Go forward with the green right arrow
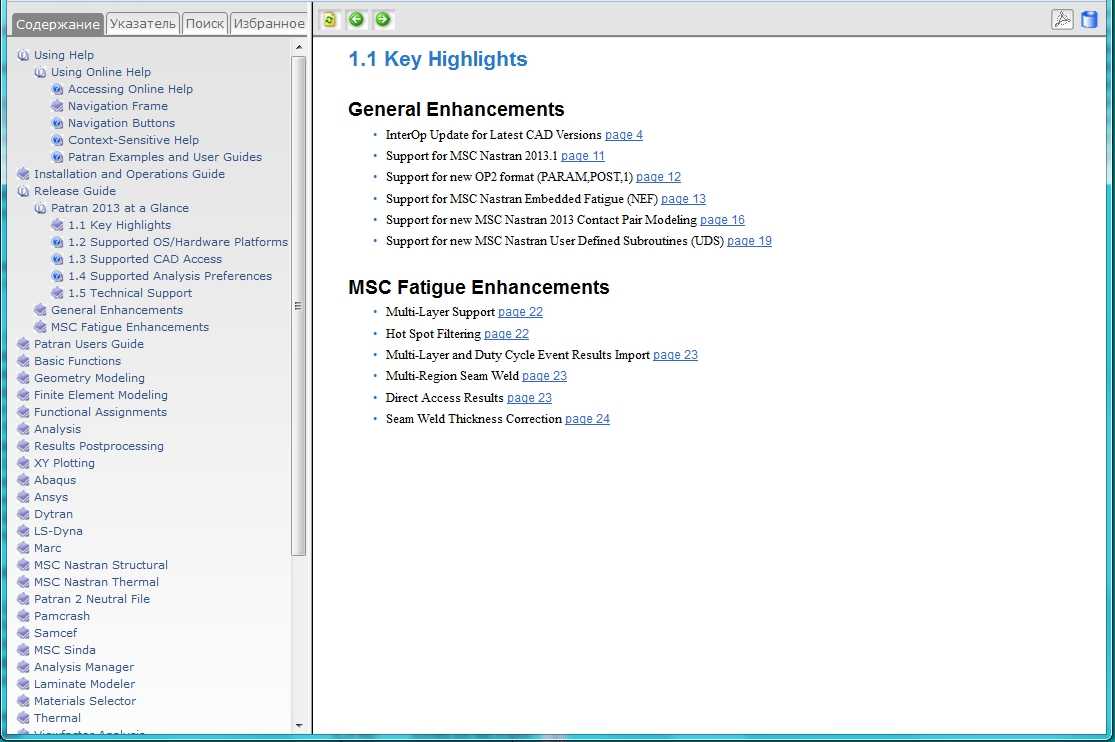 (383, 20)
